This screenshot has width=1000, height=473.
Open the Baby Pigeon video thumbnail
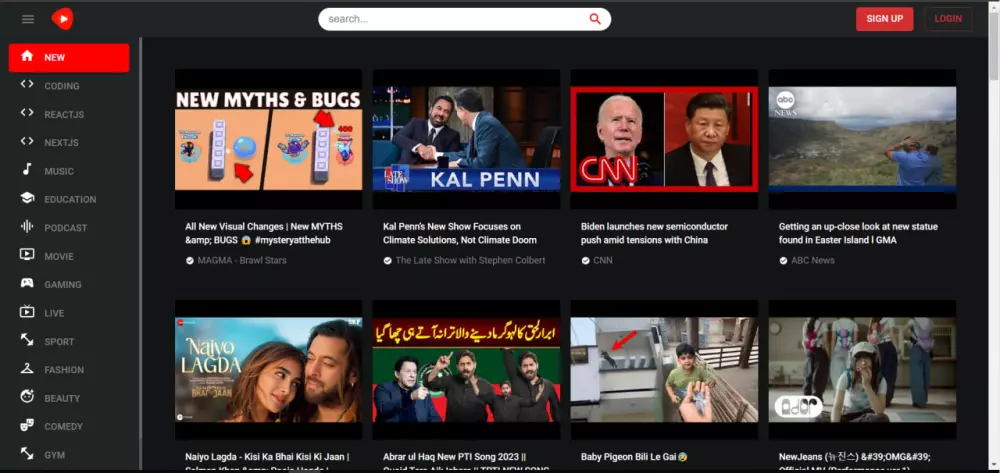(x=664, y=370)
